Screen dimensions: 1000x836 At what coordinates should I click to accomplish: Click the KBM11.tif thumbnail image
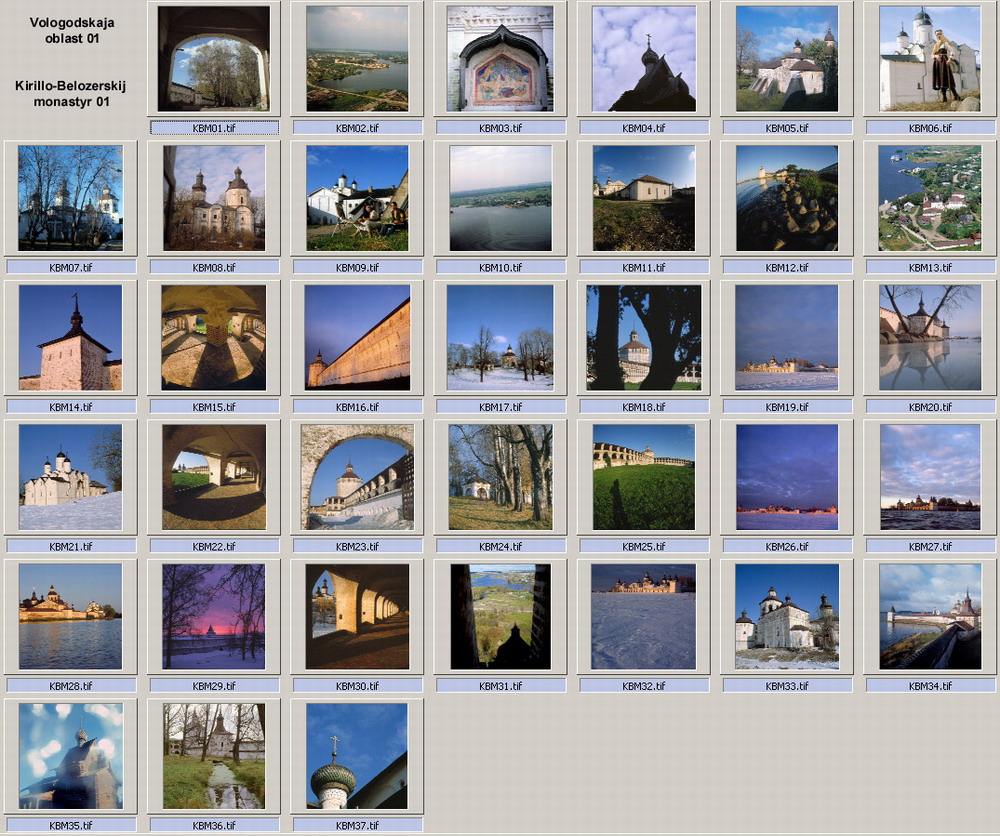(x=644, y=198)
